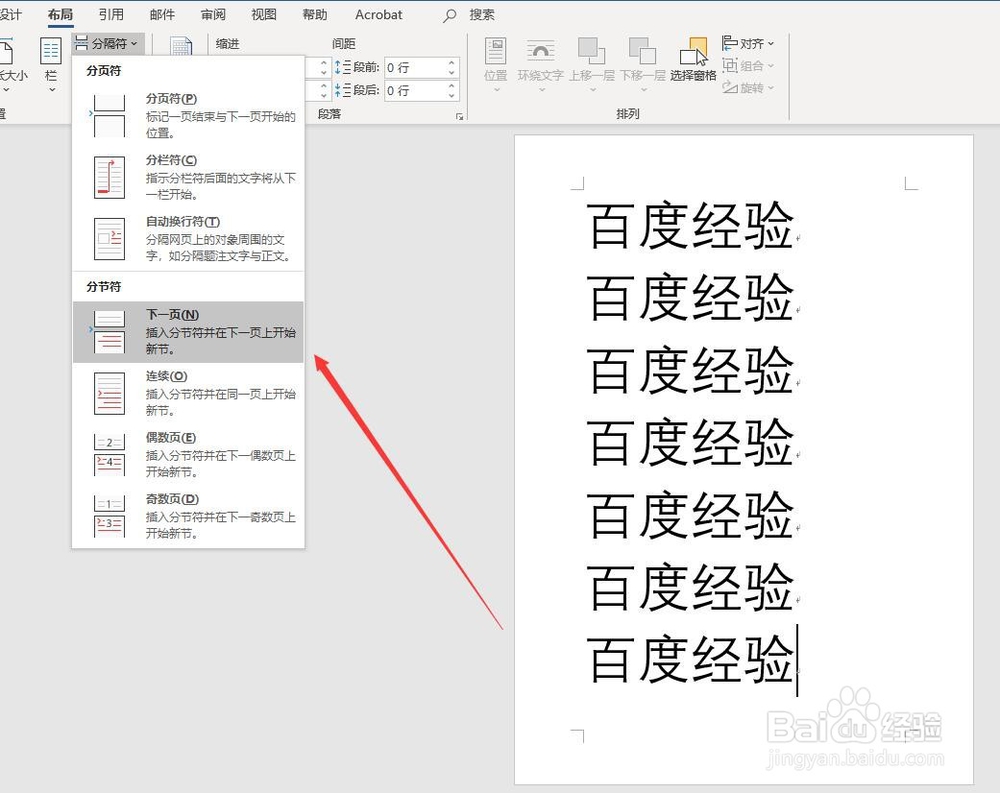1000x793 pixels.
Task: Click the first 百度经验 line in document
Action: click(x=690, y=225)
